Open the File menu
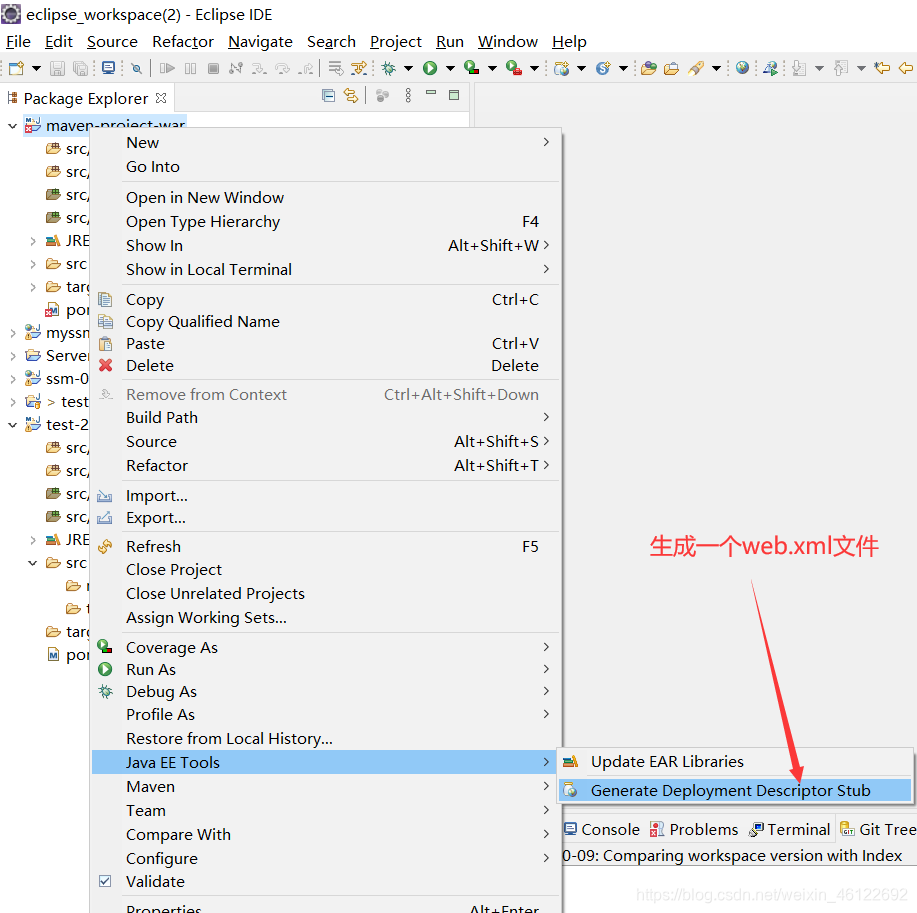This screenshot has width=917, height=913. (18, 42)
